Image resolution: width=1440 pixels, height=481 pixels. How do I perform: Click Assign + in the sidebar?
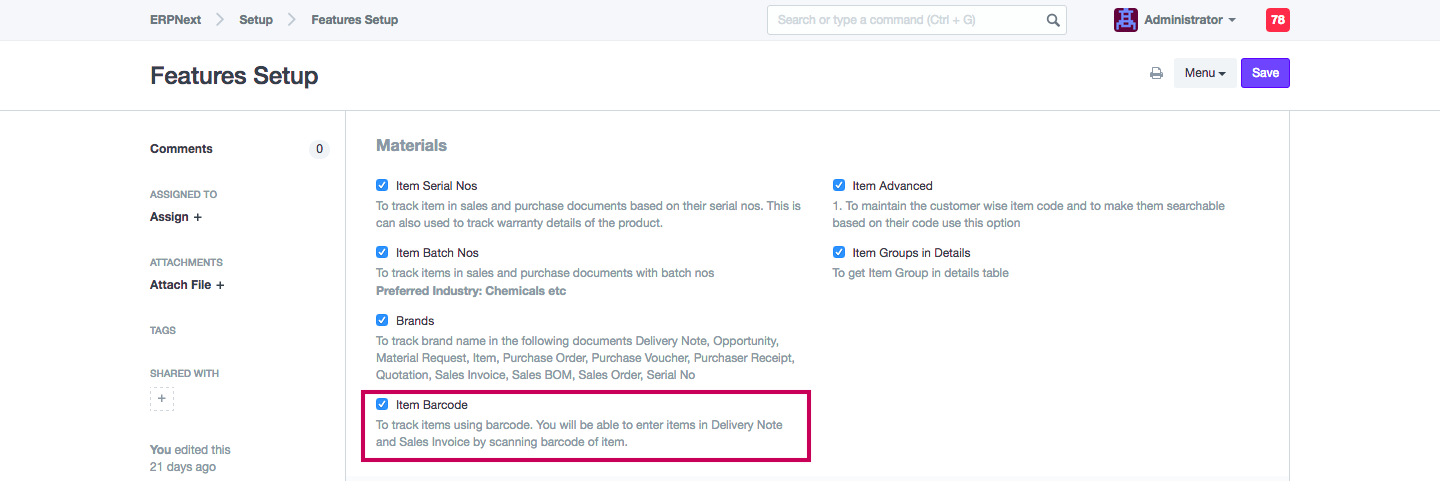[x=176, y=217]
